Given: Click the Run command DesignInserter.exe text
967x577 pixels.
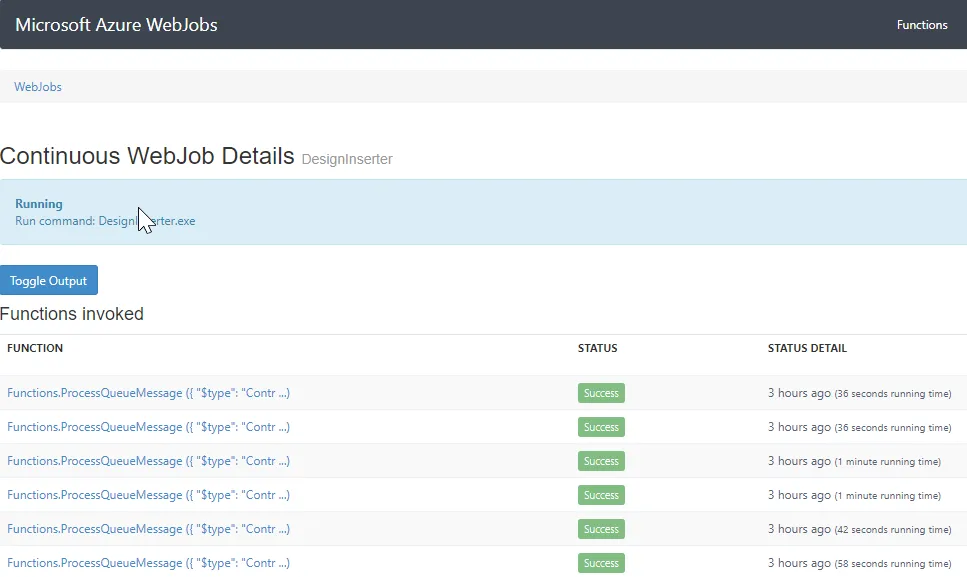Looking at the screenshot, I should point(105,221).
